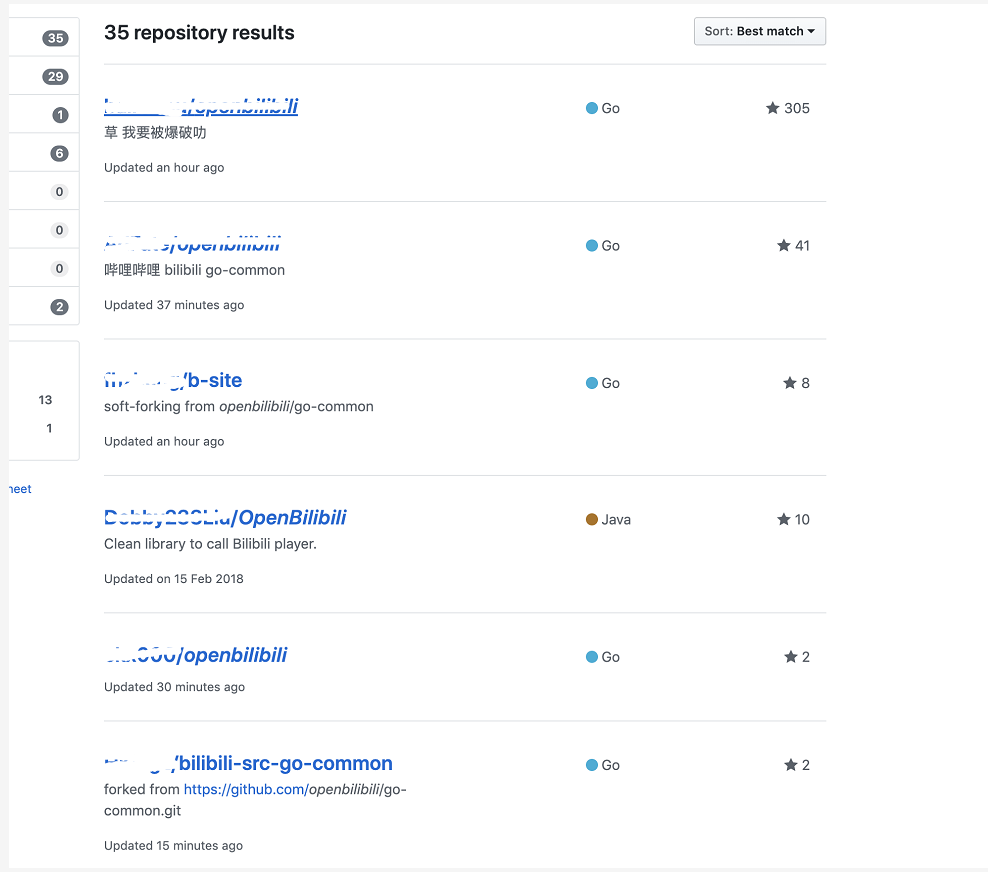The width and height of the screenshot is (988, 872).
Task: Open the OpenBilibili Java repository link
Action: pyautogui.click(x=225, y=517)
